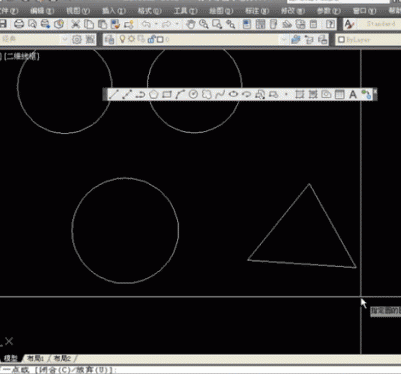Select the Construction Line tool
This screenshot has height=374, width=401.
coord(126,94)
